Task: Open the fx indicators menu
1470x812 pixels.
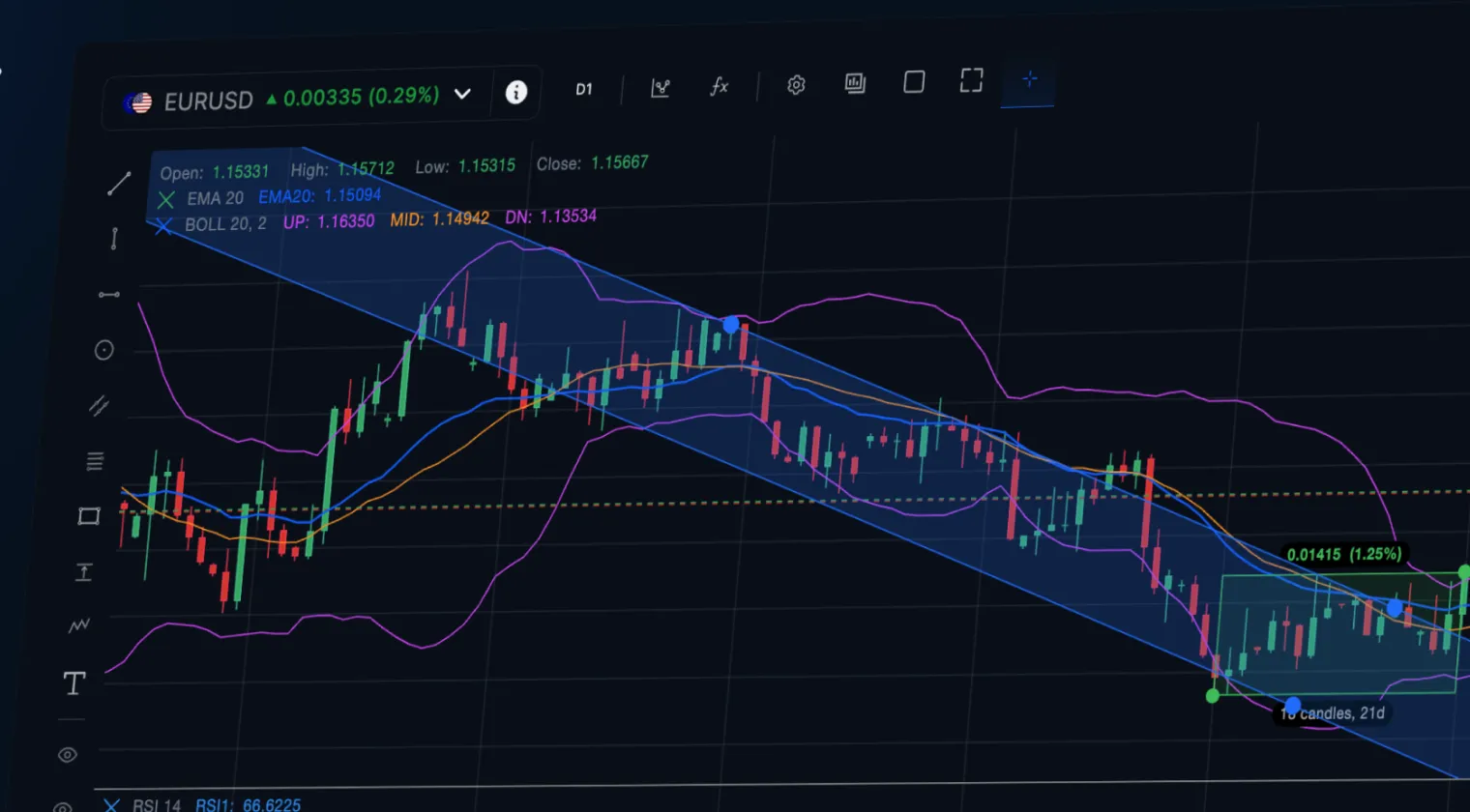Action: [x=719, y=86]
